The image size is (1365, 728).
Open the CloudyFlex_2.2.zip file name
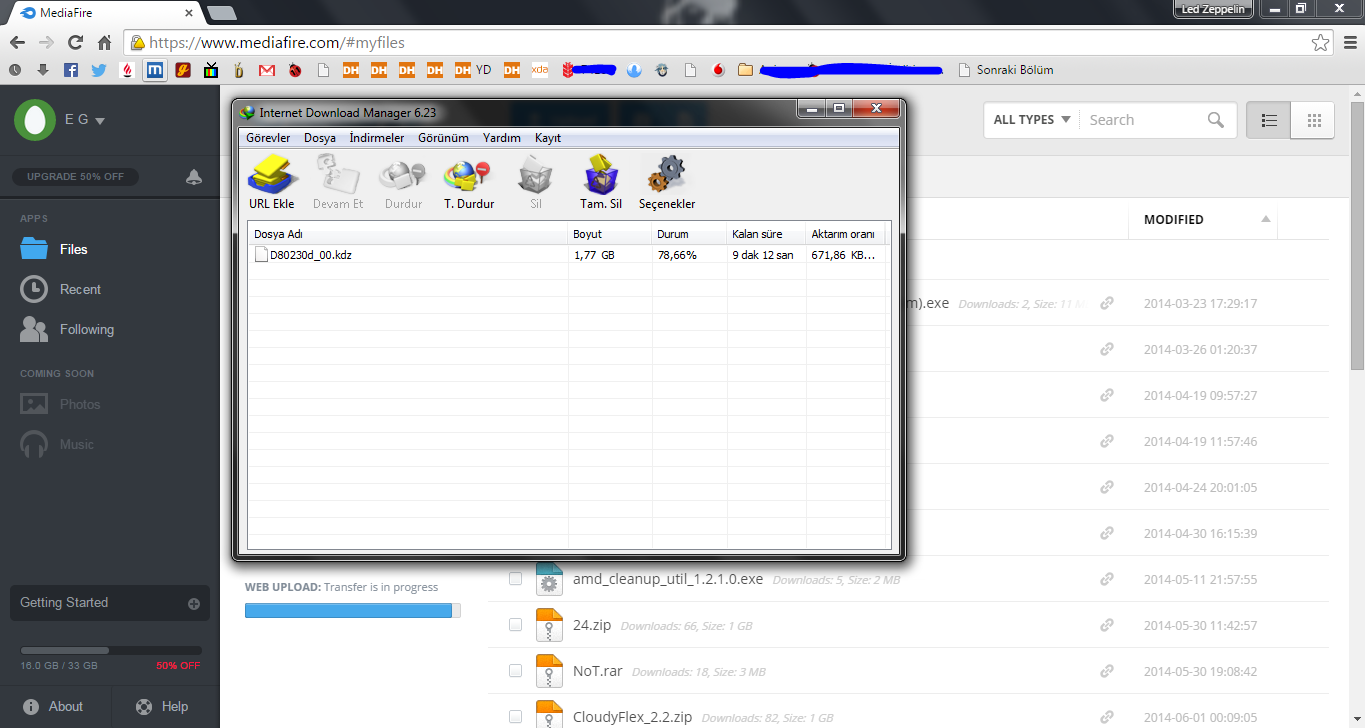(x=633, y=717)
